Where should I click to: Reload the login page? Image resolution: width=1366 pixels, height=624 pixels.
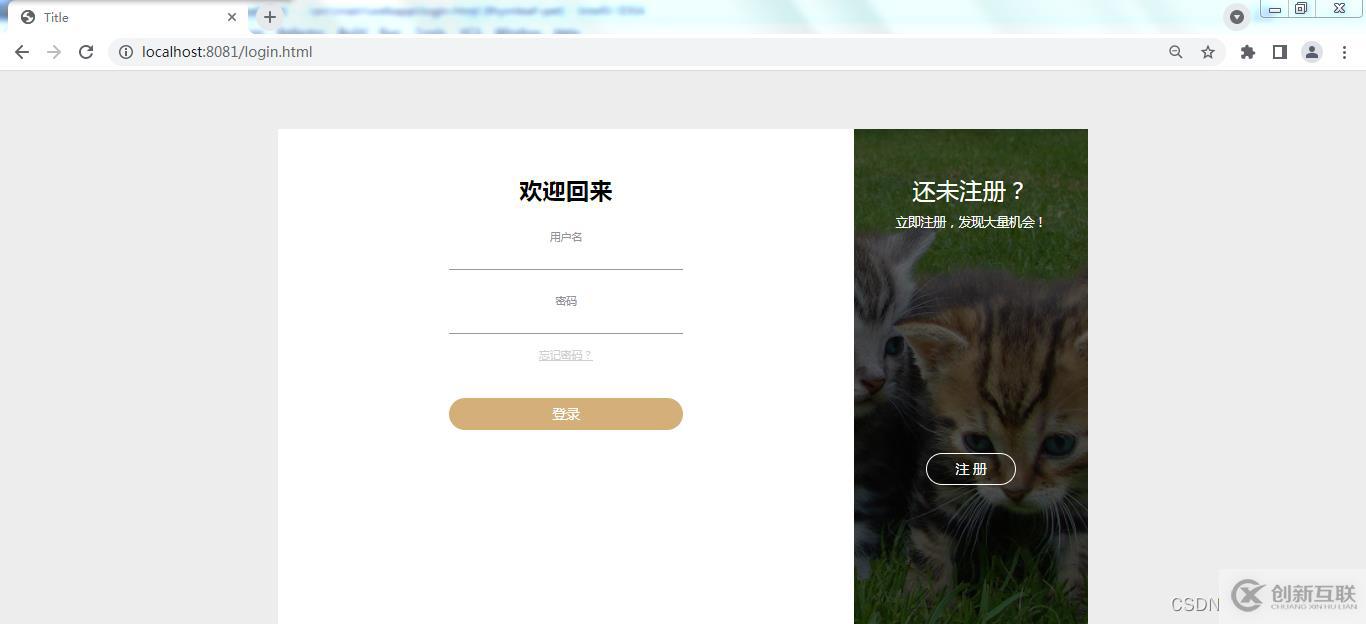[86, 52]
